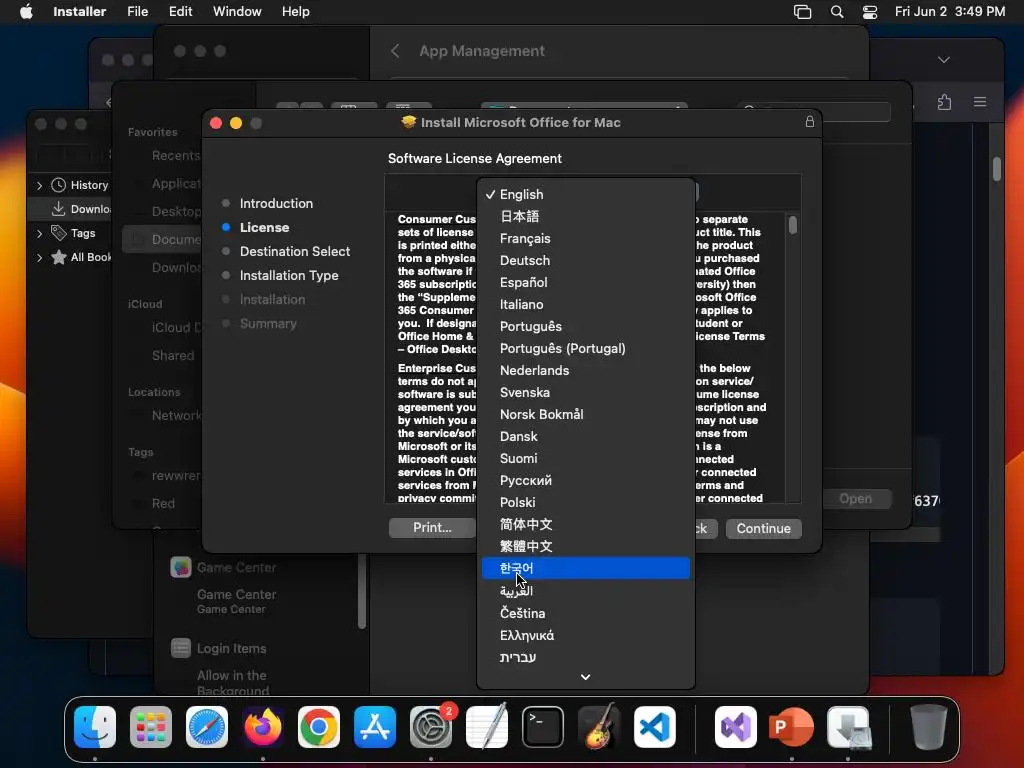Image resolution: width=1024 pixels, height=768 pixels.
Task: Click the lock icon in installer title bar
Action: coord(809,122)
